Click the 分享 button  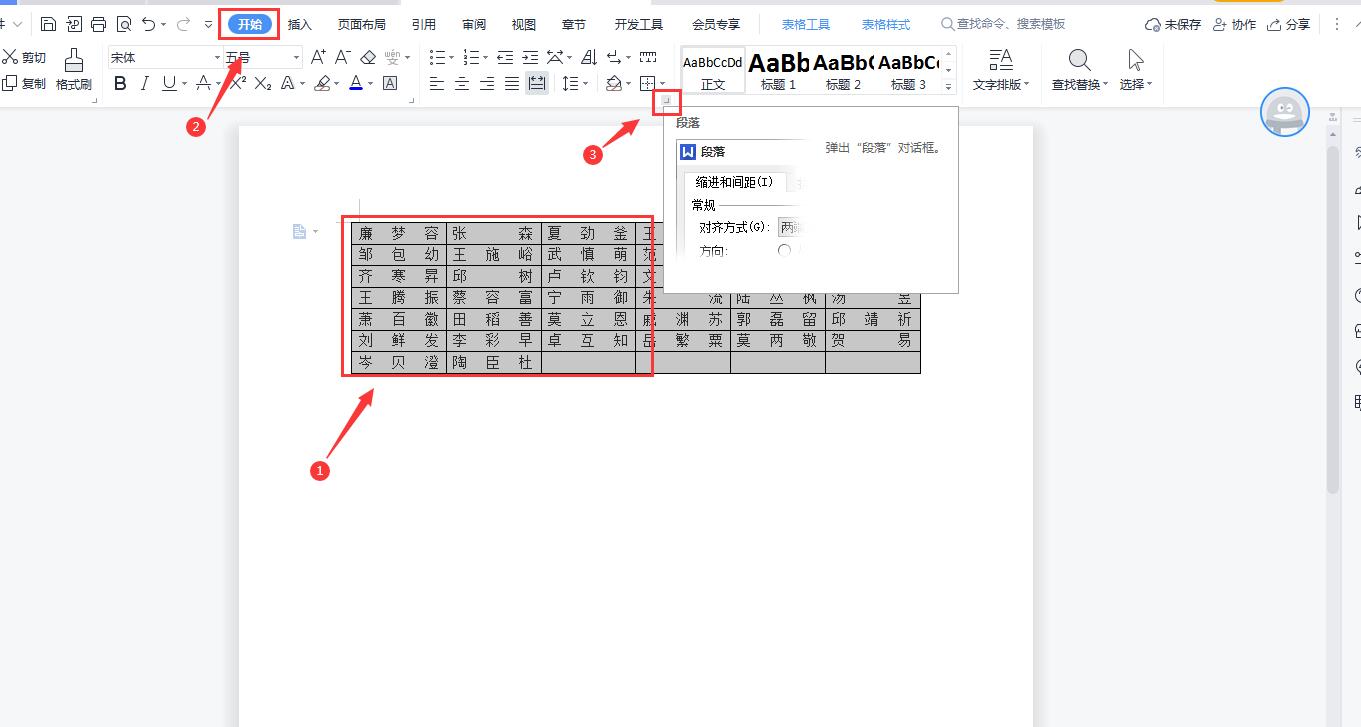[1288, 24]
